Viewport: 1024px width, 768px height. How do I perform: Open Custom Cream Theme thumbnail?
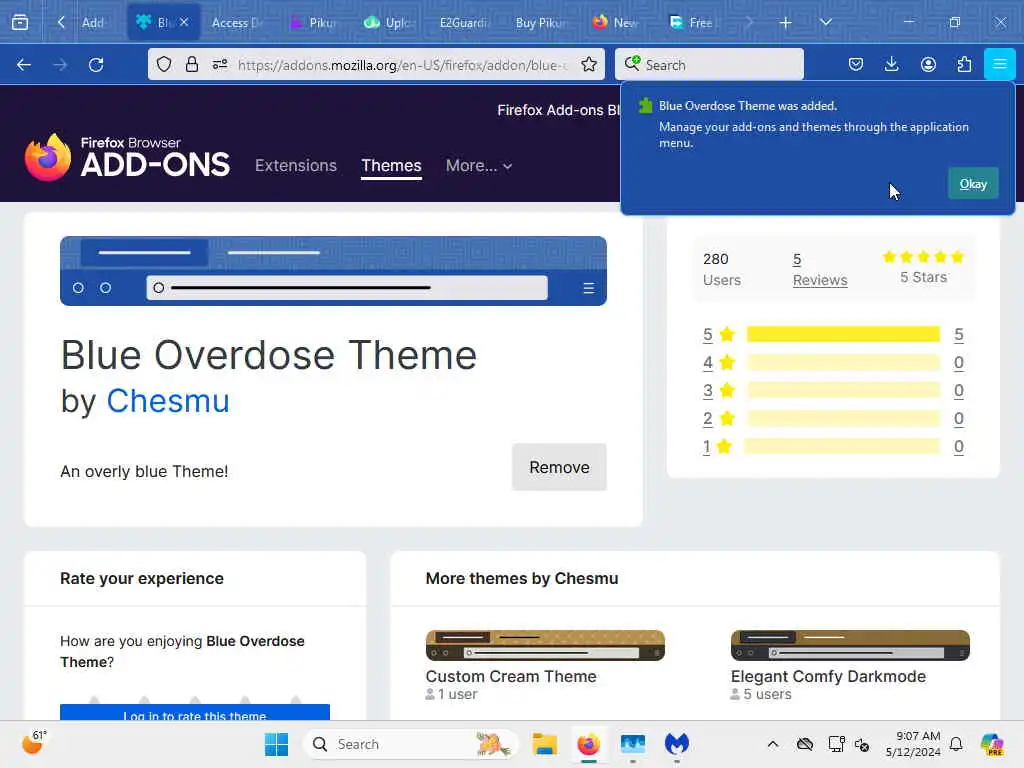point(545,645)
